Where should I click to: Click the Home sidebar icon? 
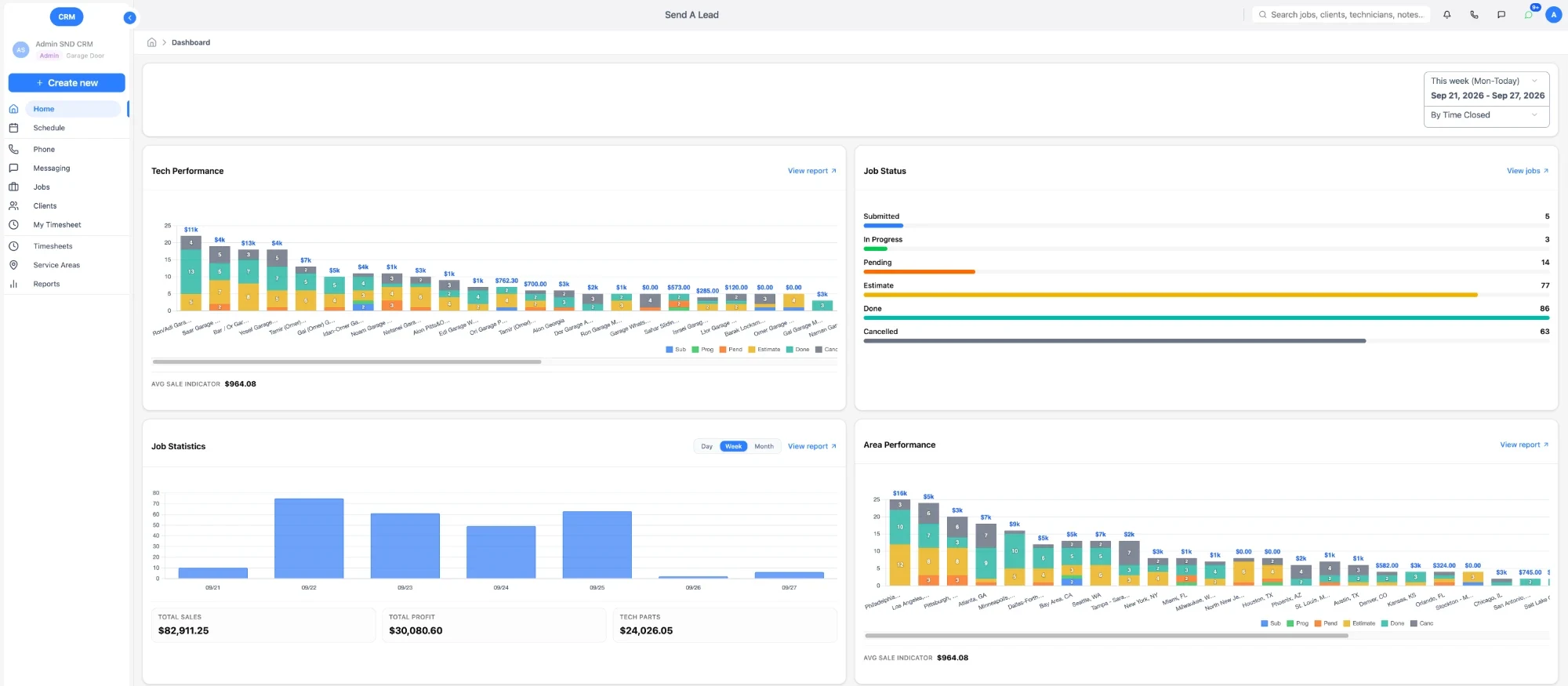[13, 109]
